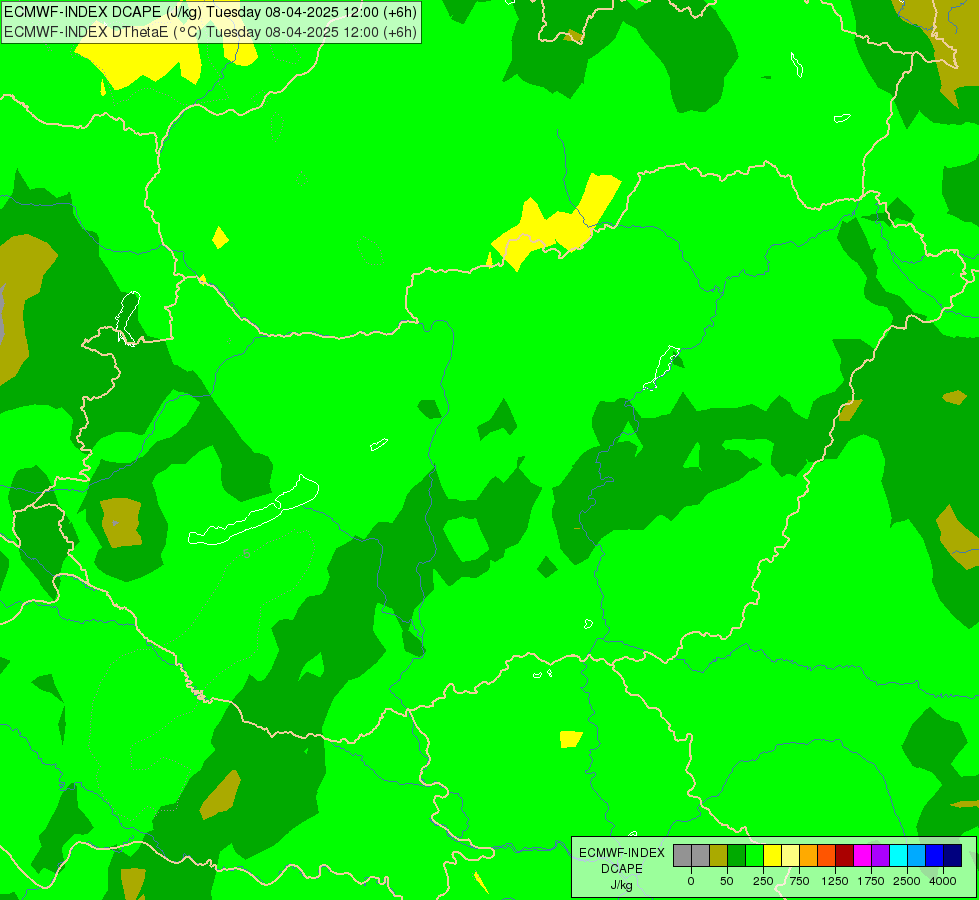Click the legend's DCAPE label
979x900 pixels.
(622, 869)
